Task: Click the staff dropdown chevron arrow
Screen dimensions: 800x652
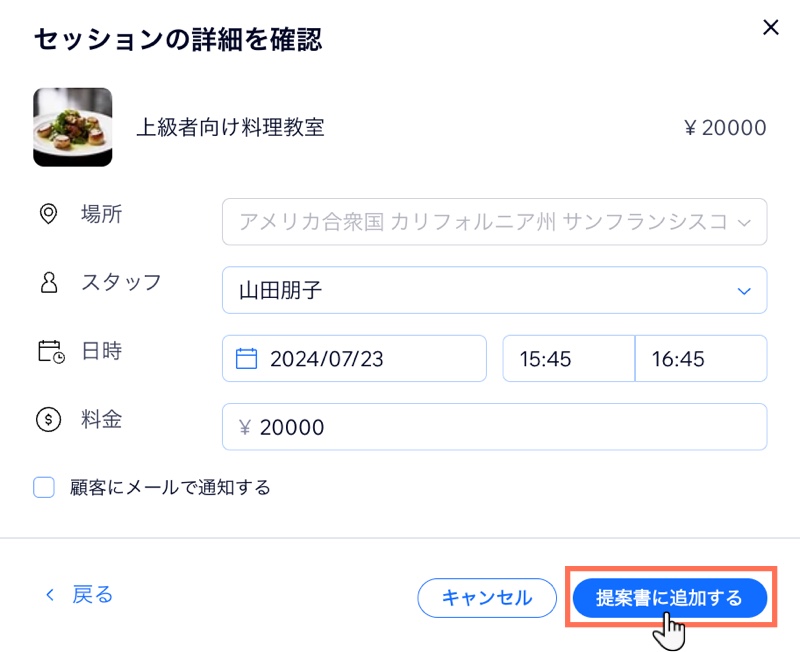Action: point(743,290)
